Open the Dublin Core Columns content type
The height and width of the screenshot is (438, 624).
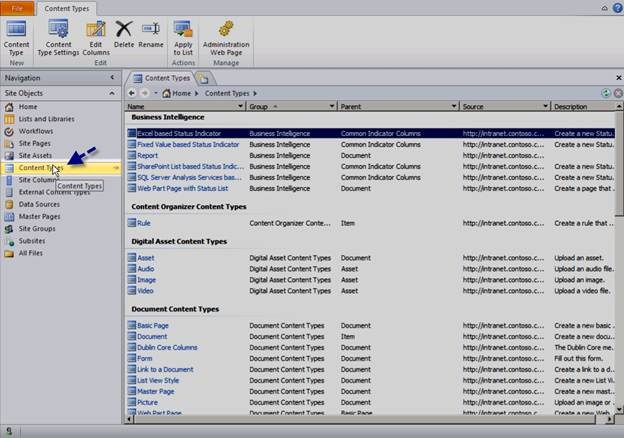coord(167,347)
